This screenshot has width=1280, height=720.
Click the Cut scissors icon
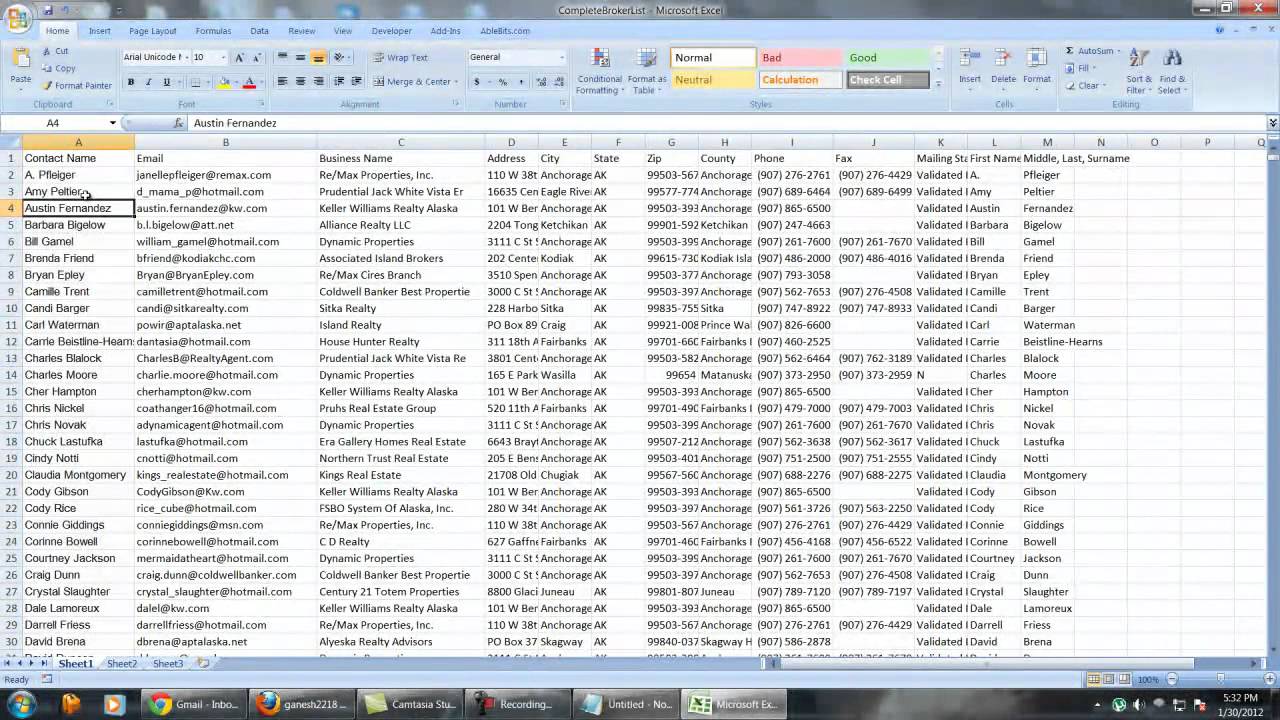[47, 51]
